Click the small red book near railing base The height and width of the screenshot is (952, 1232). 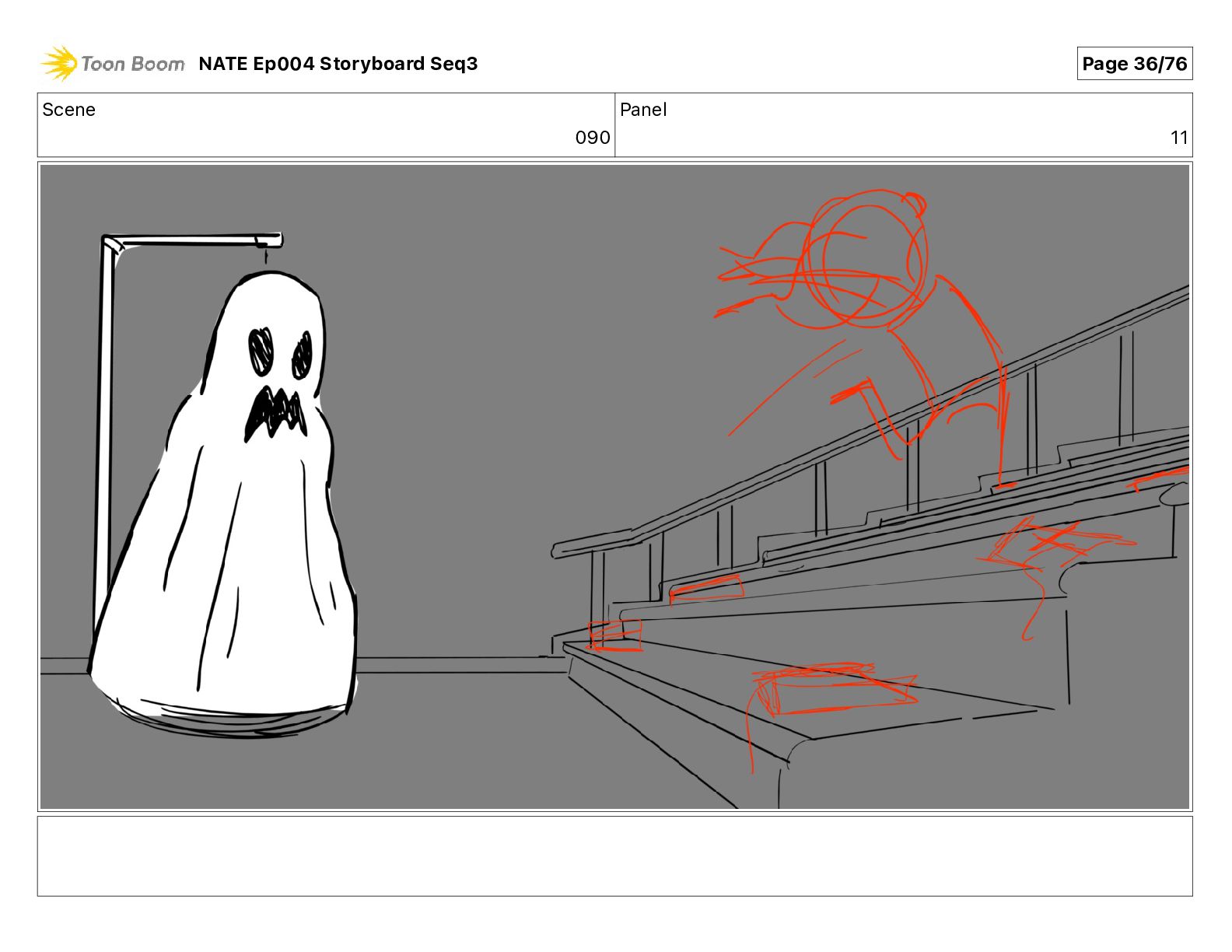(614, 633)
